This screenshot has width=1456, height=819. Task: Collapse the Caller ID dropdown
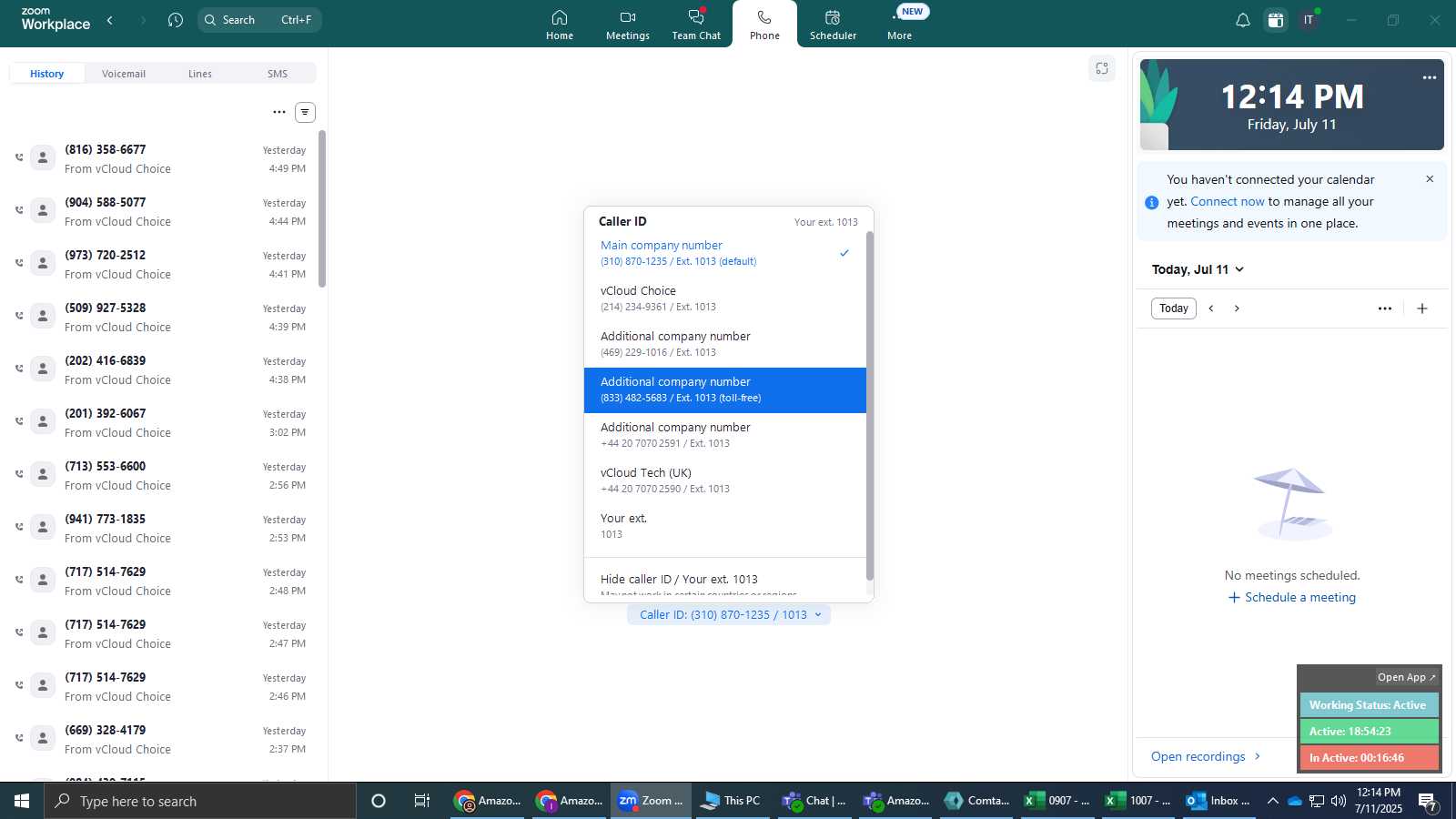(x=729, y=615)
